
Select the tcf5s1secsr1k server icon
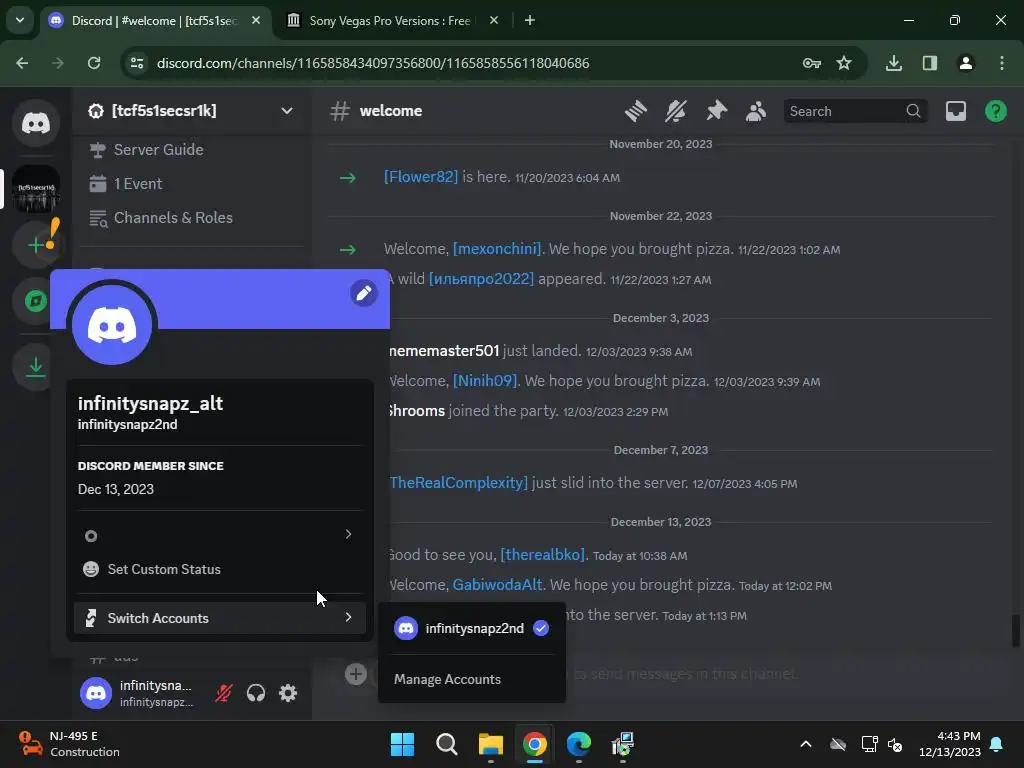(36, 189)
